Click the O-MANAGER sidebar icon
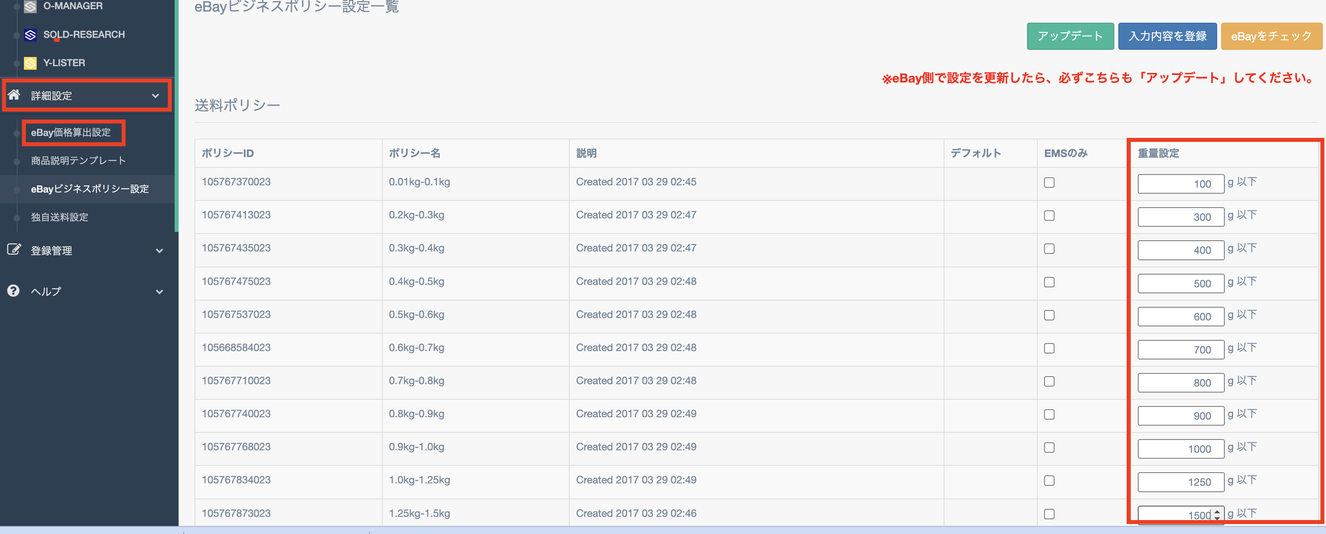 pos(30,7)
